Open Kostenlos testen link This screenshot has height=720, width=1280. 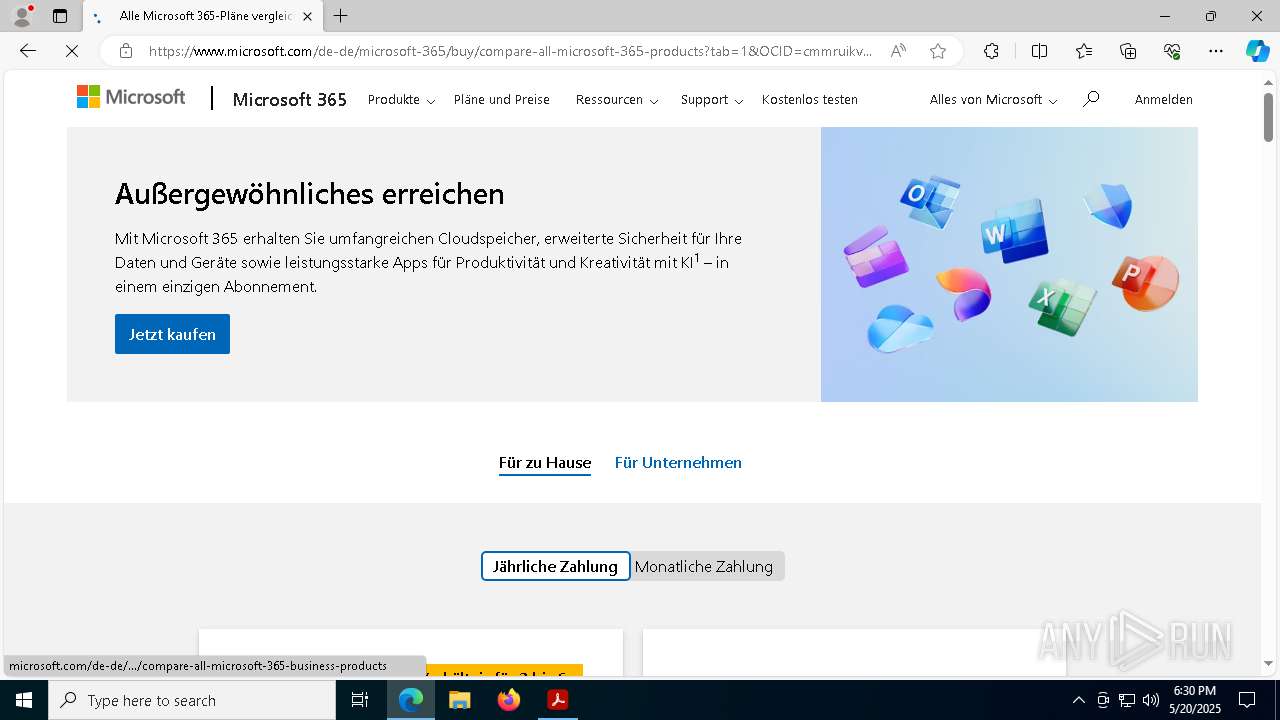tap(809, 100)
